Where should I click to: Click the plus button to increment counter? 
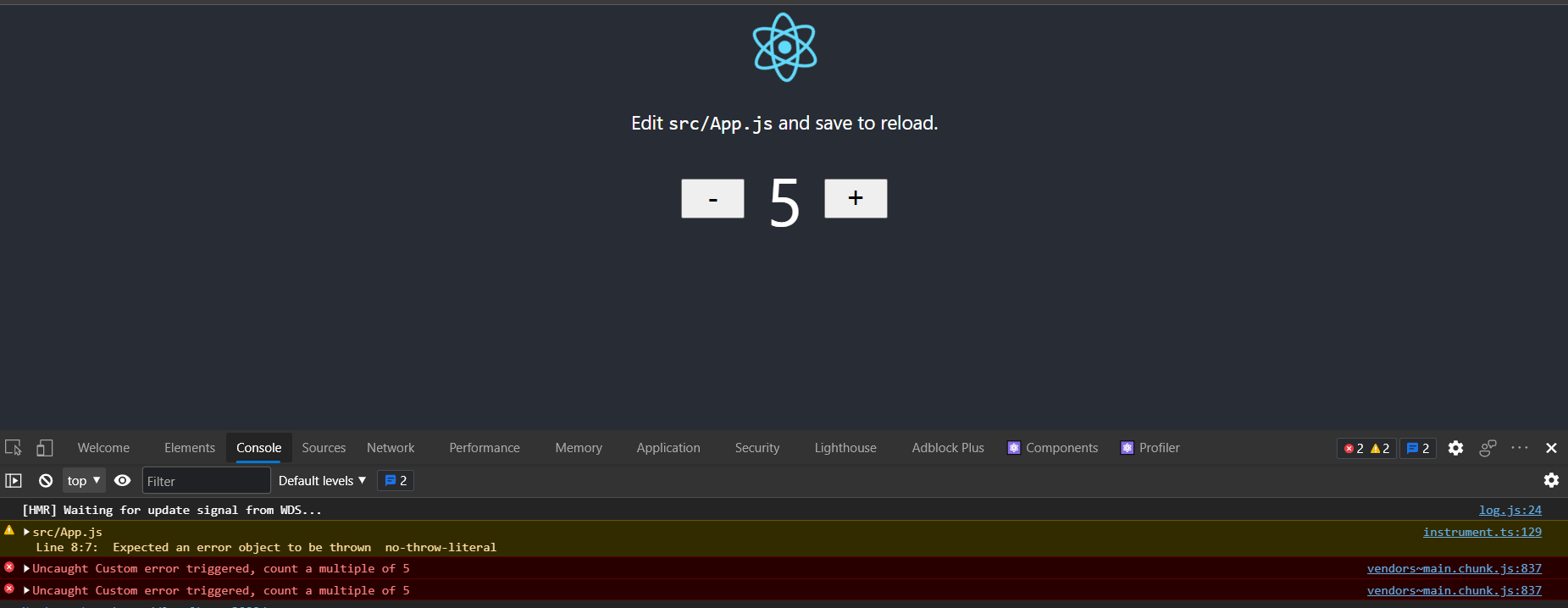[856, 198]
